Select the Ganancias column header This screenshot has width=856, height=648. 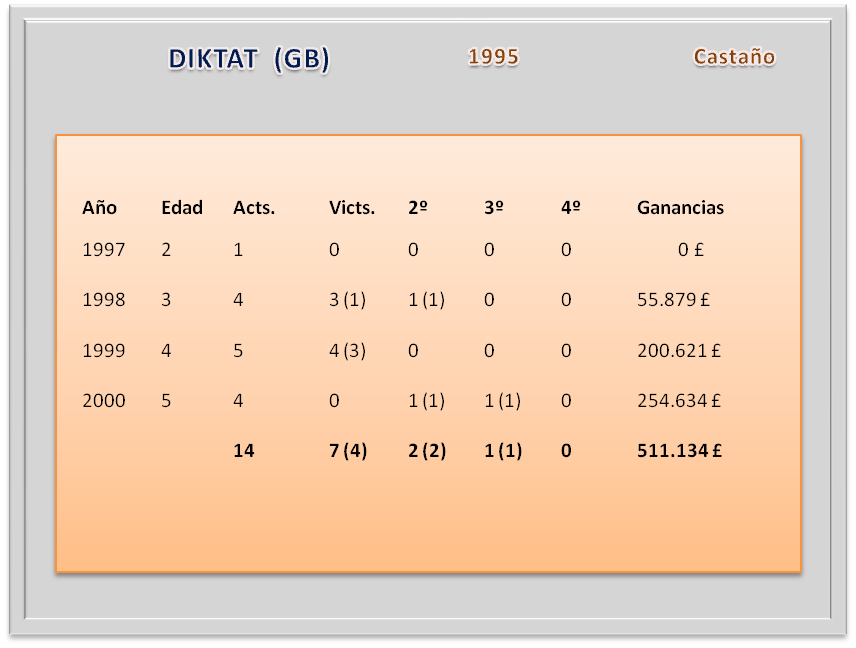point(680,208)
